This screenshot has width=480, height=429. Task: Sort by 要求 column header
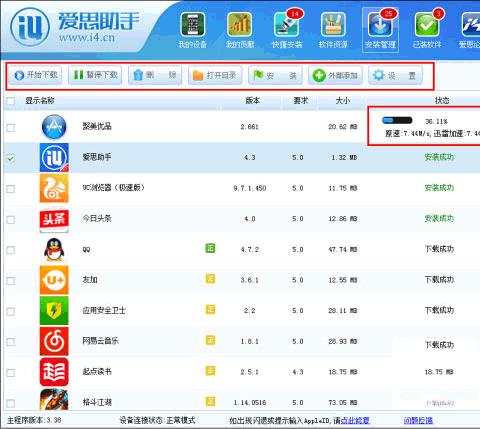300,101
